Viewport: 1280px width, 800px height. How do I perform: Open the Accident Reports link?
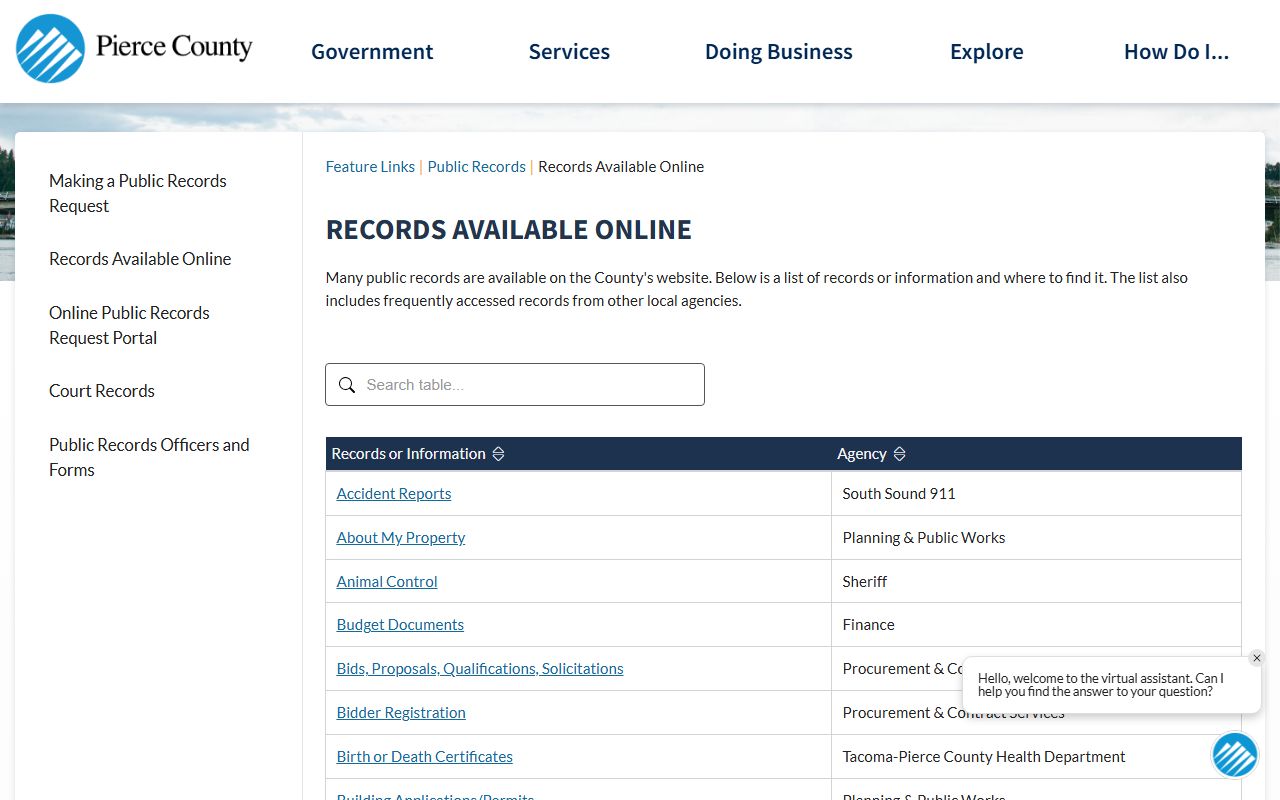[x=394, y=494]
